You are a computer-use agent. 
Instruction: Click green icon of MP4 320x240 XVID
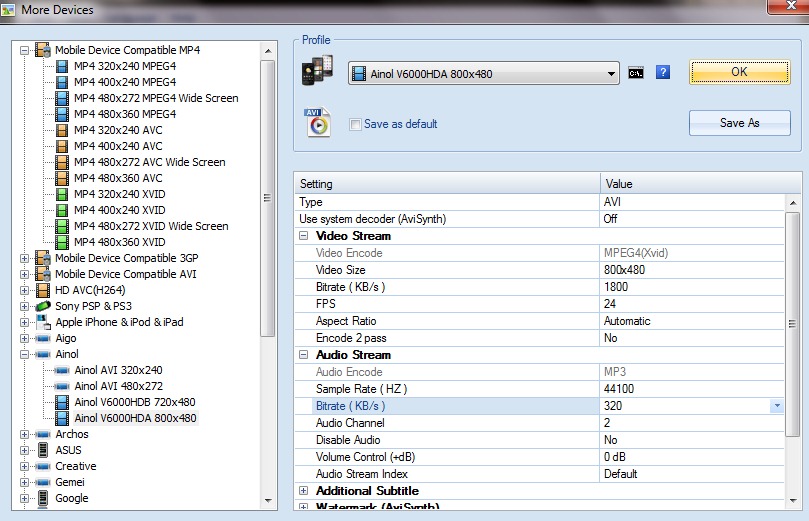point(62,194)
